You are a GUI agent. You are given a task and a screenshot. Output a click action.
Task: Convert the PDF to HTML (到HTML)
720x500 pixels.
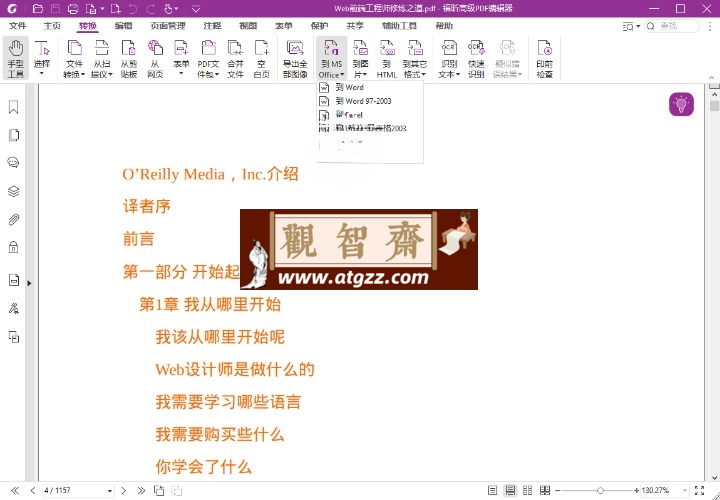387,58
